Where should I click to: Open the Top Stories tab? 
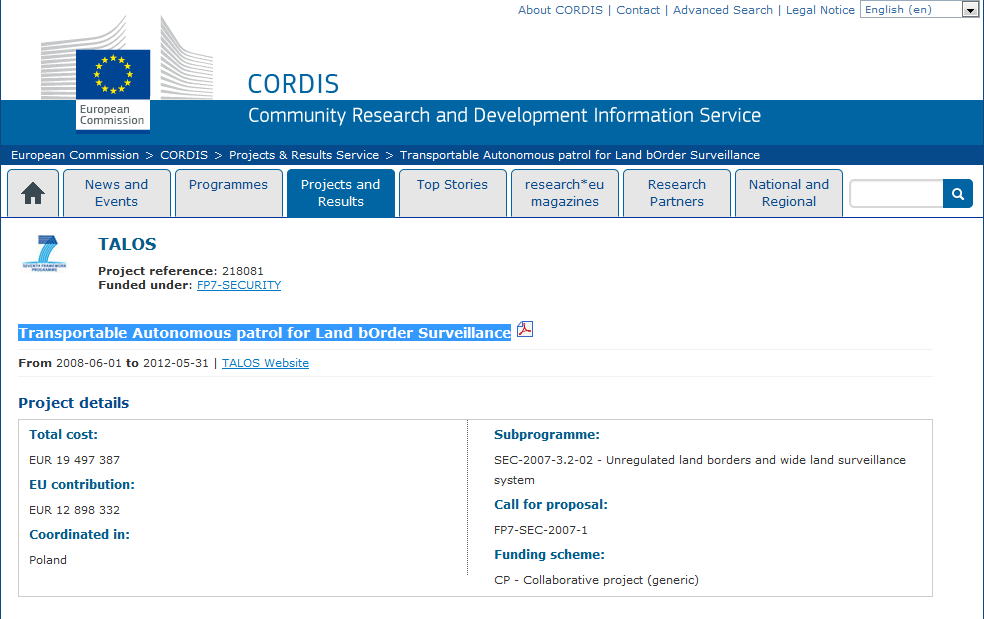[452, 193]
